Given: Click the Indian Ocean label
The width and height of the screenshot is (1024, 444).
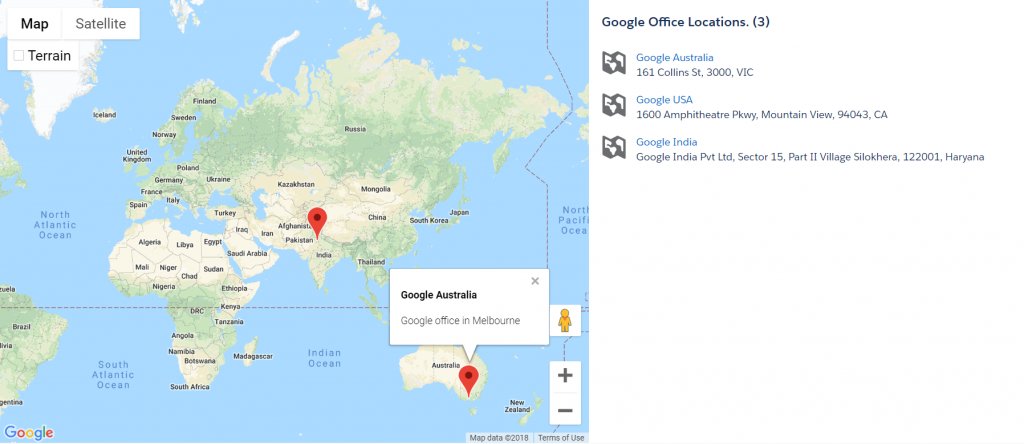Looking at the screenshot, I should tap(325, 358).
